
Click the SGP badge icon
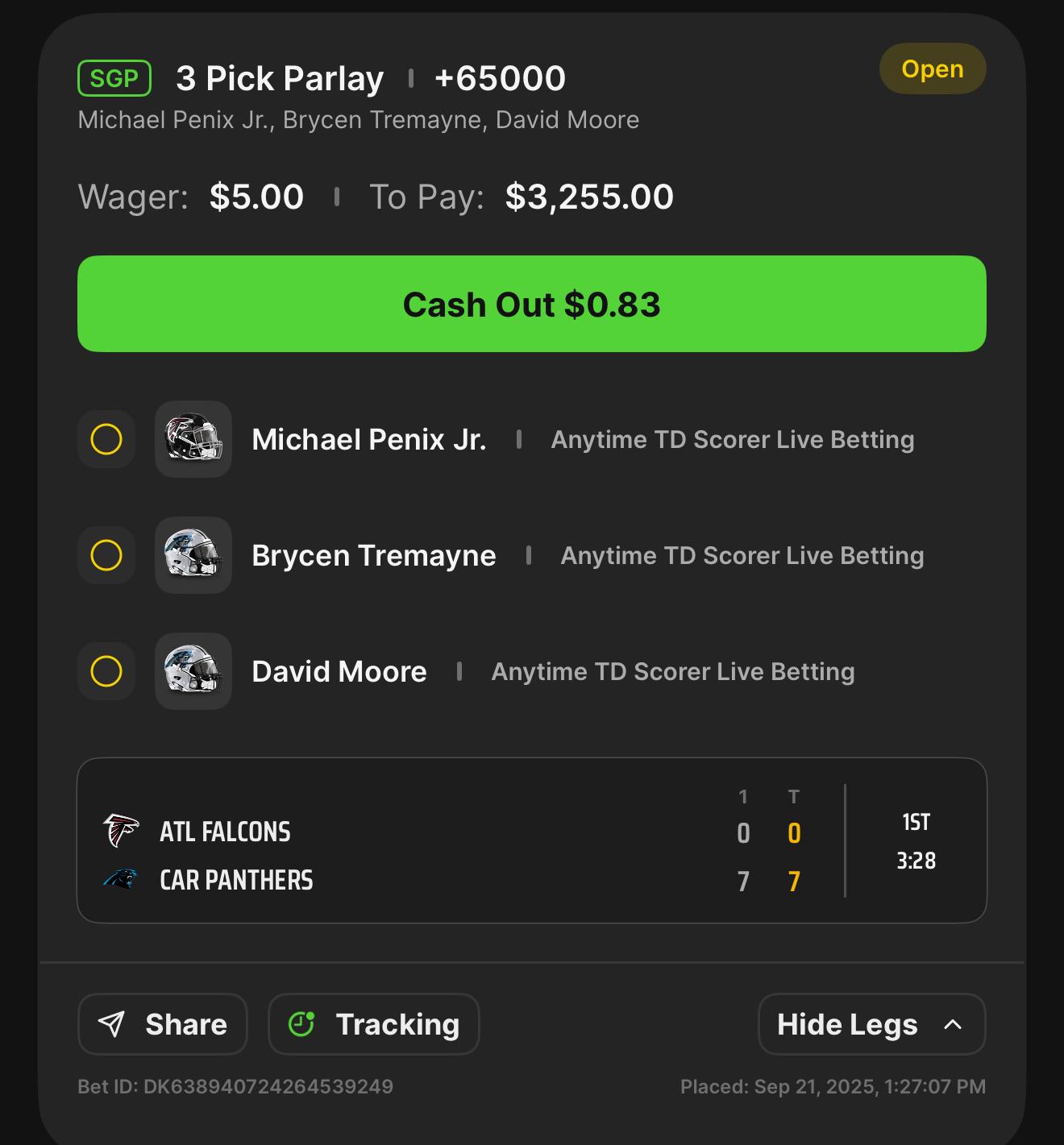click(x=114, y=78)
